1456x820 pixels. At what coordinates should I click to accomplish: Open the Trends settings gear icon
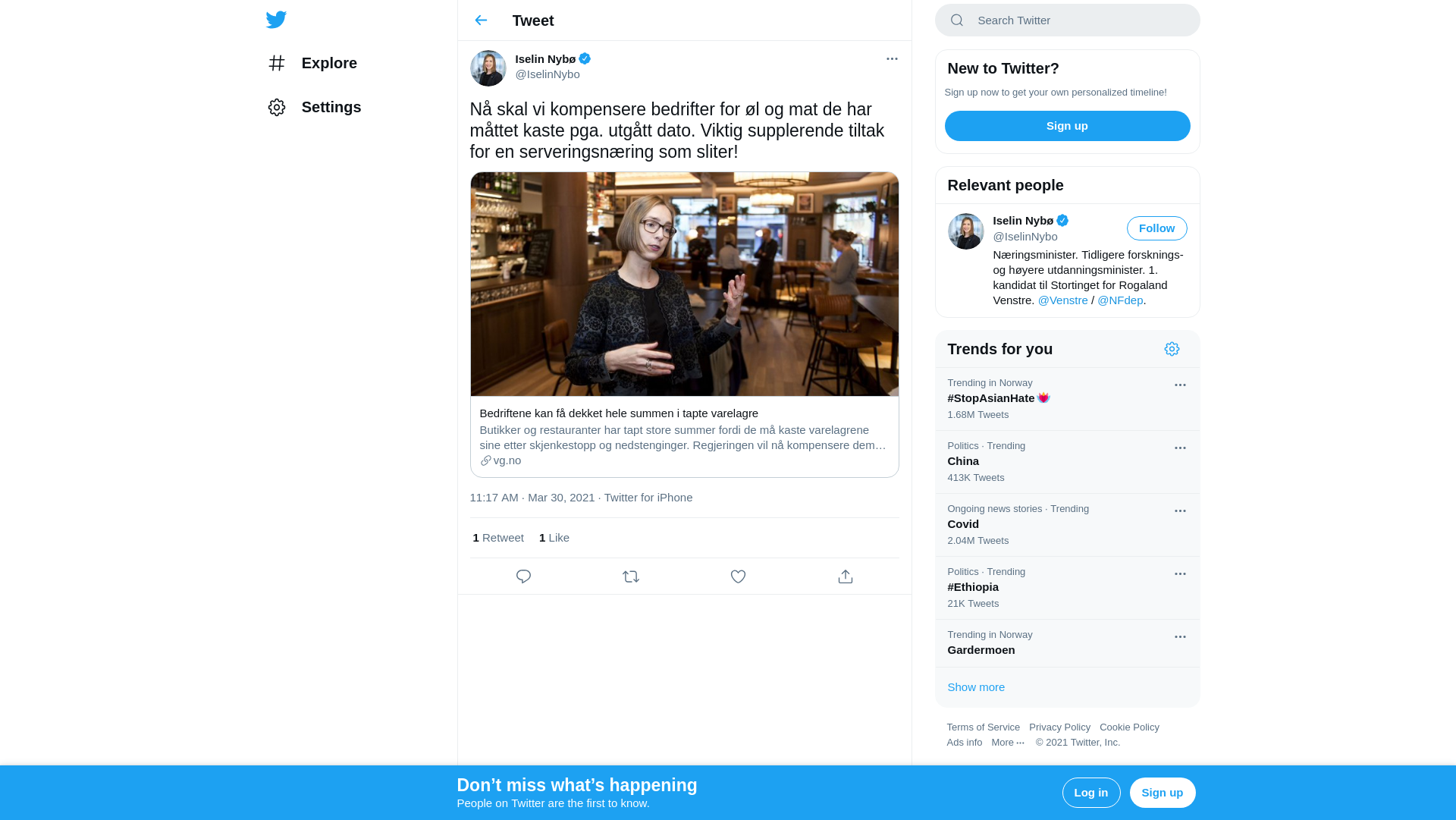pos(1172,349)
